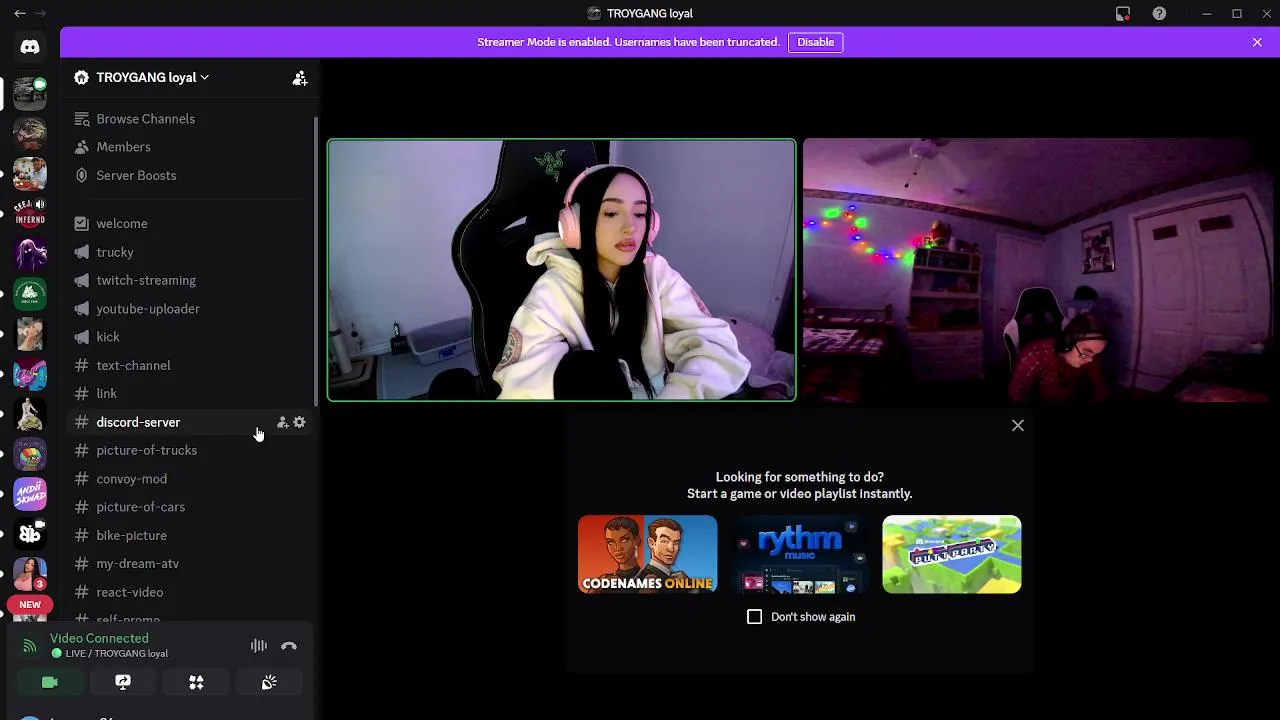This screenshot has height=720, width=1280.
Task: Focus the streamer's webcam video tile
Action: [562, 270]
